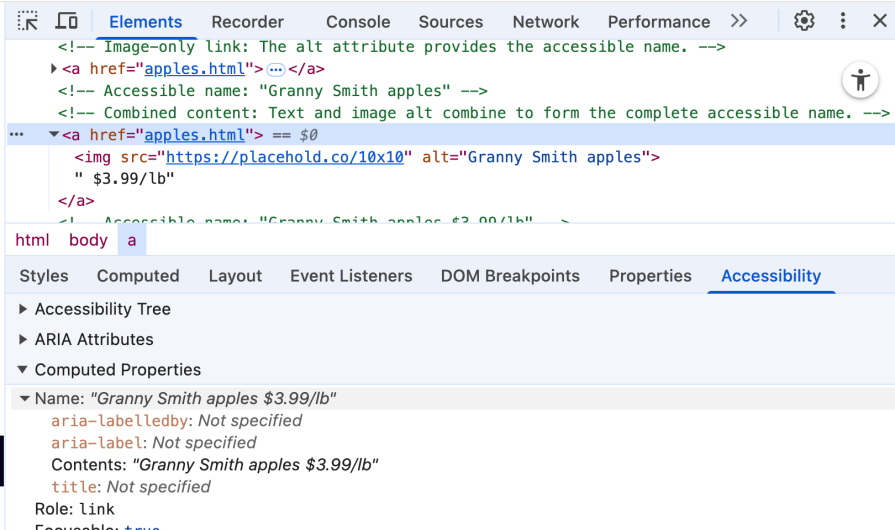The image size is (895, 530).
Task: Follow the apples.html link in selected anchor
Action: pyautogui.click(x=194, y=135)
